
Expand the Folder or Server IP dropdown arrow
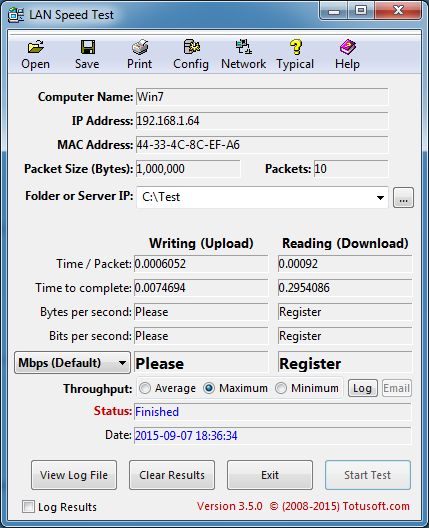[x=380, y=198]
